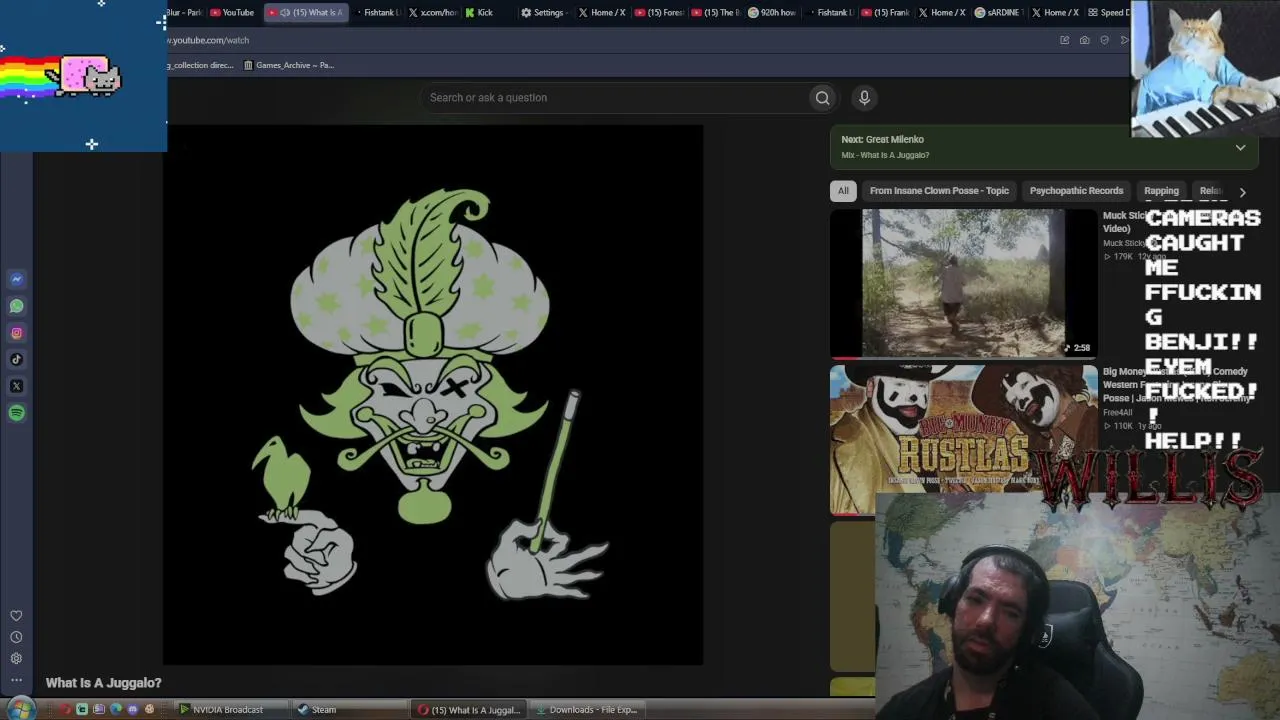Expand the Next: Great Milenko mix panel
1280x720 pixels.
pos(1240,147)
